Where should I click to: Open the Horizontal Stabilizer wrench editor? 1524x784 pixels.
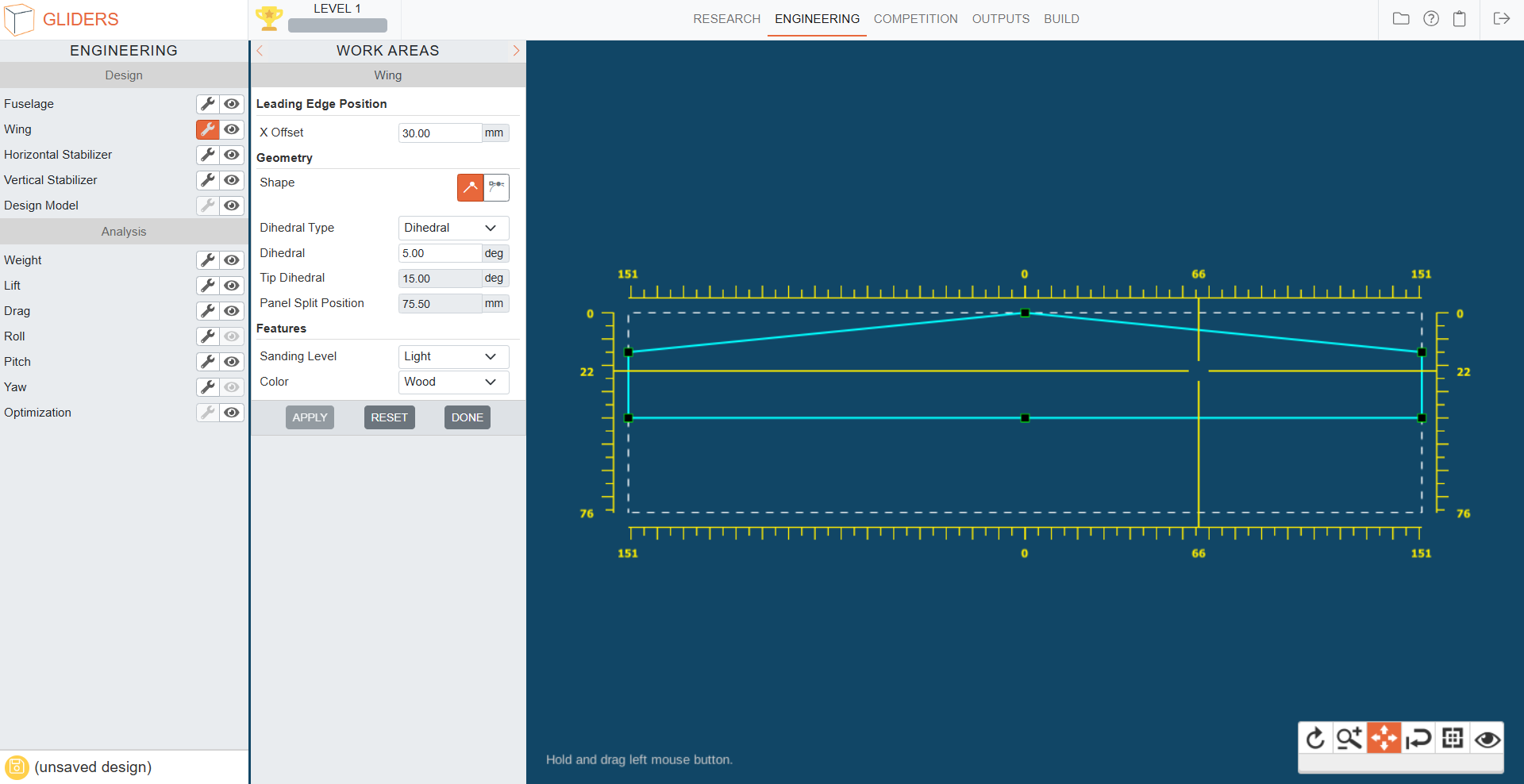pyautogui.click(x=207, y=155)
